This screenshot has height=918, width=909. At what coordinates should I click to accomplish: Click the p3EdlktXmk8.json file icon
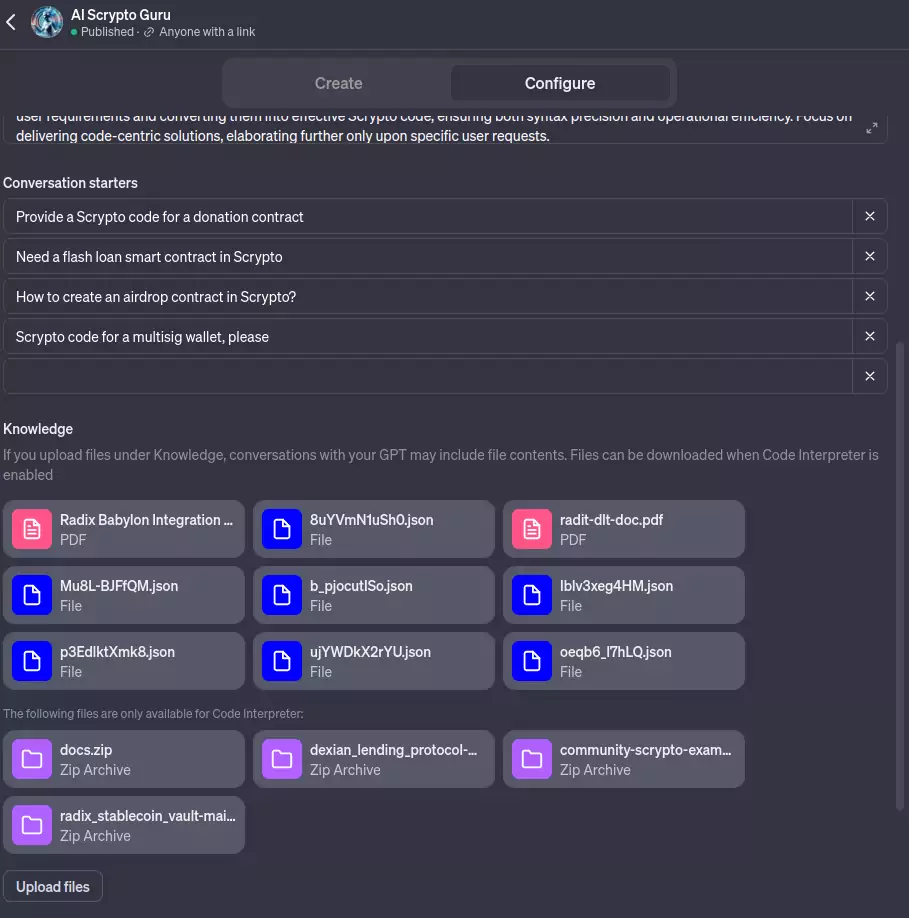[32, 661]
